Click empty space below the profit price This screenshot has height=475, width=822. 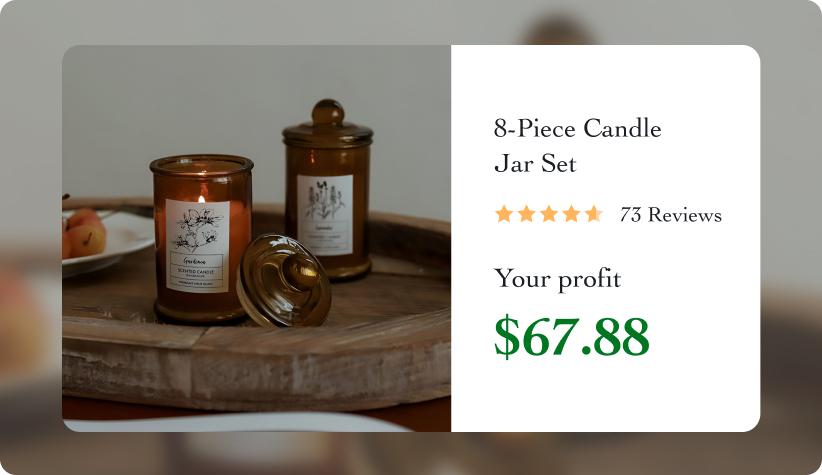click(605, 396)
